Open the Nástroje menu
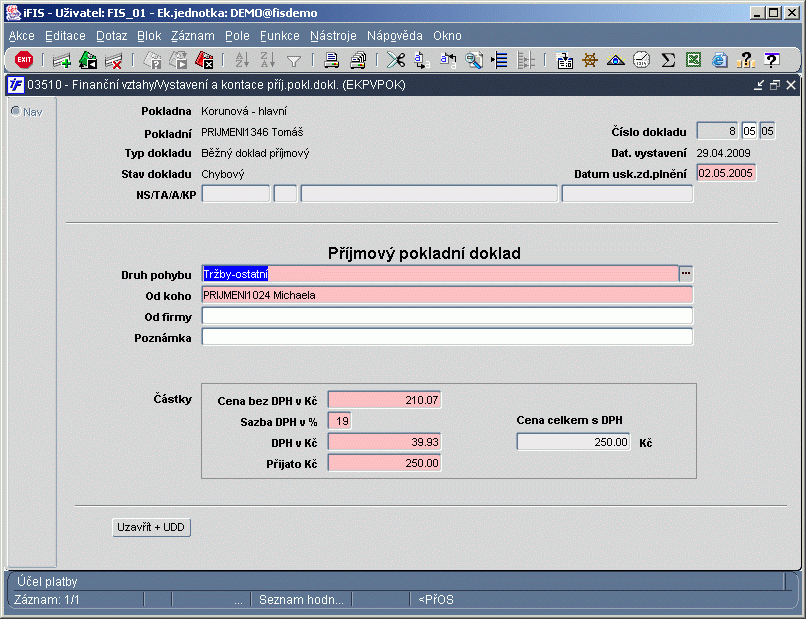This screenshot has height=619, width=806. click(x=333, y=35)
